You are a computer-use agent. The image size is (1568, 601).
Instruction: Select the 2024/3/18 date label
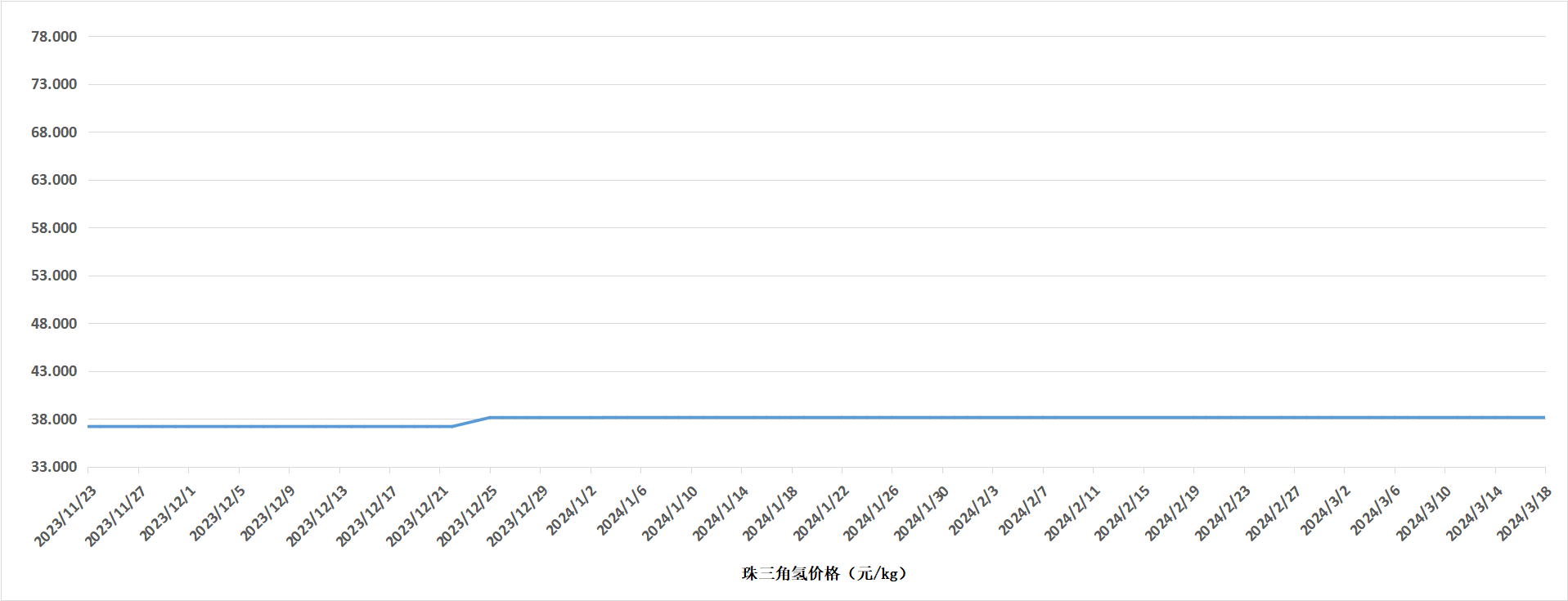coord(1525,513)
